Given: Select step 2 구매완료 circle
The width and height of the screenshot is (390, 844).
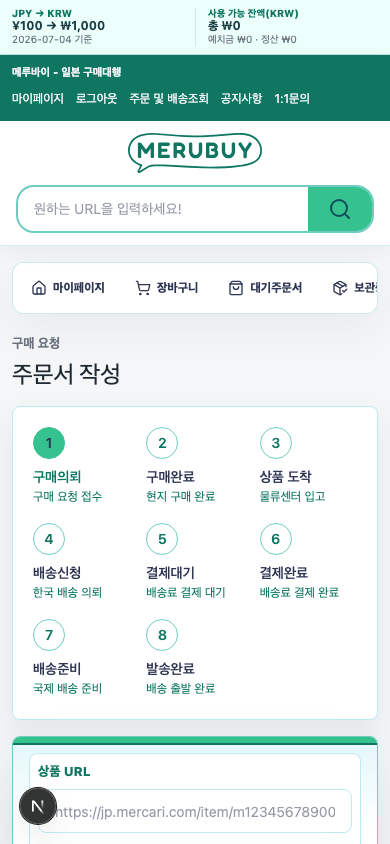Looking at the screenshot, I should click(162, 443).
